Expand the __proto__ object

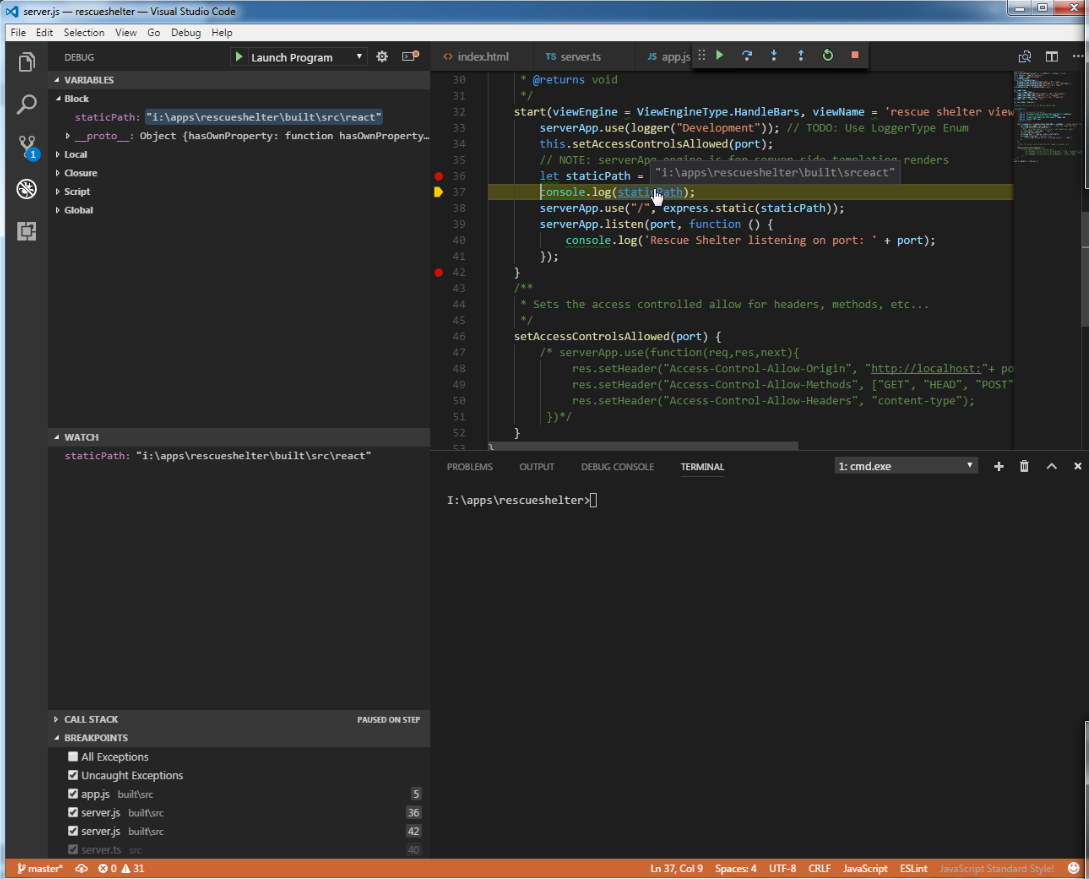pyautogui.click(x=67, y=136)
